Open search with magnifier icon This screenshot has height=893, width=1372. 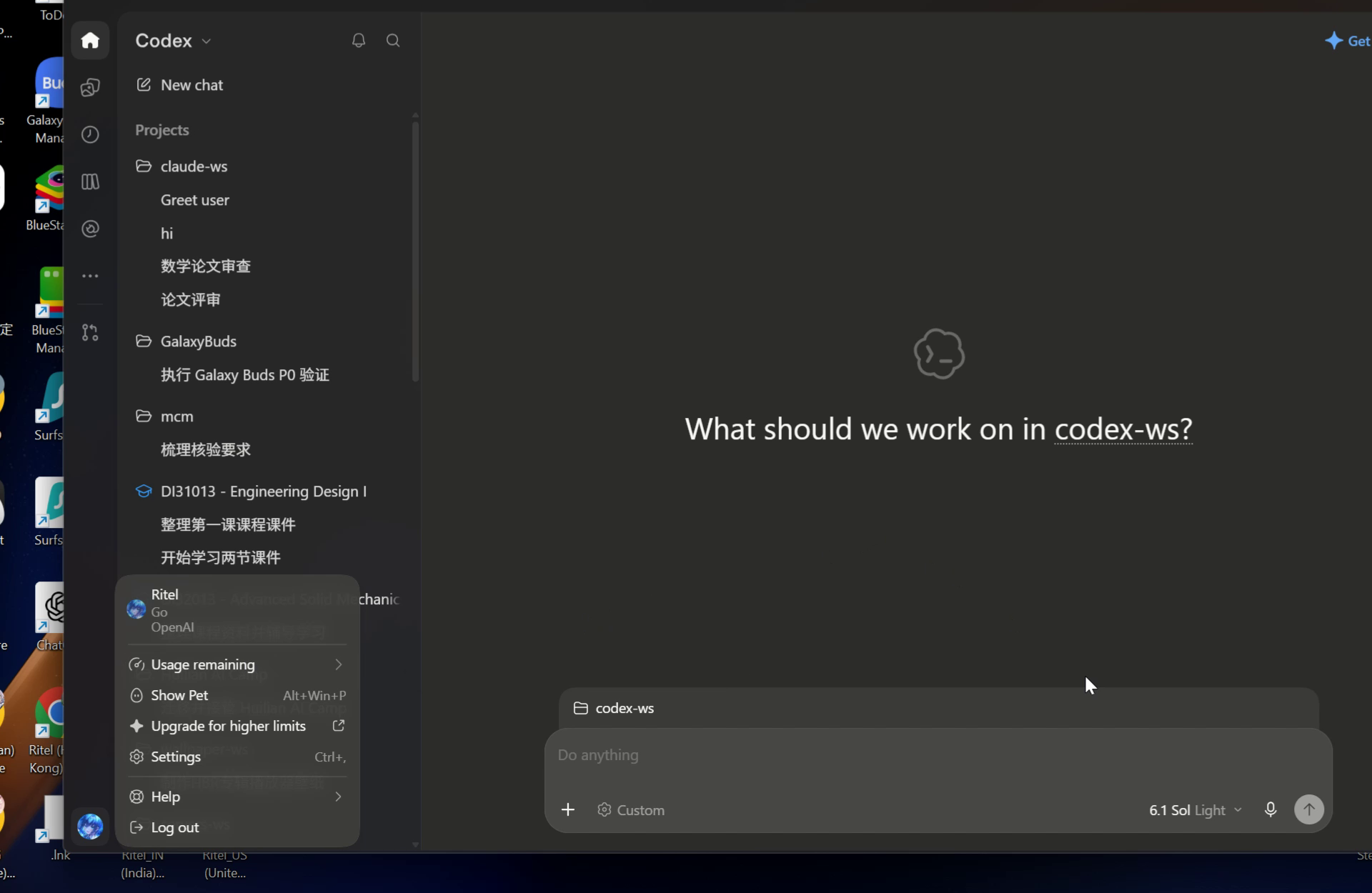(393, 41)
